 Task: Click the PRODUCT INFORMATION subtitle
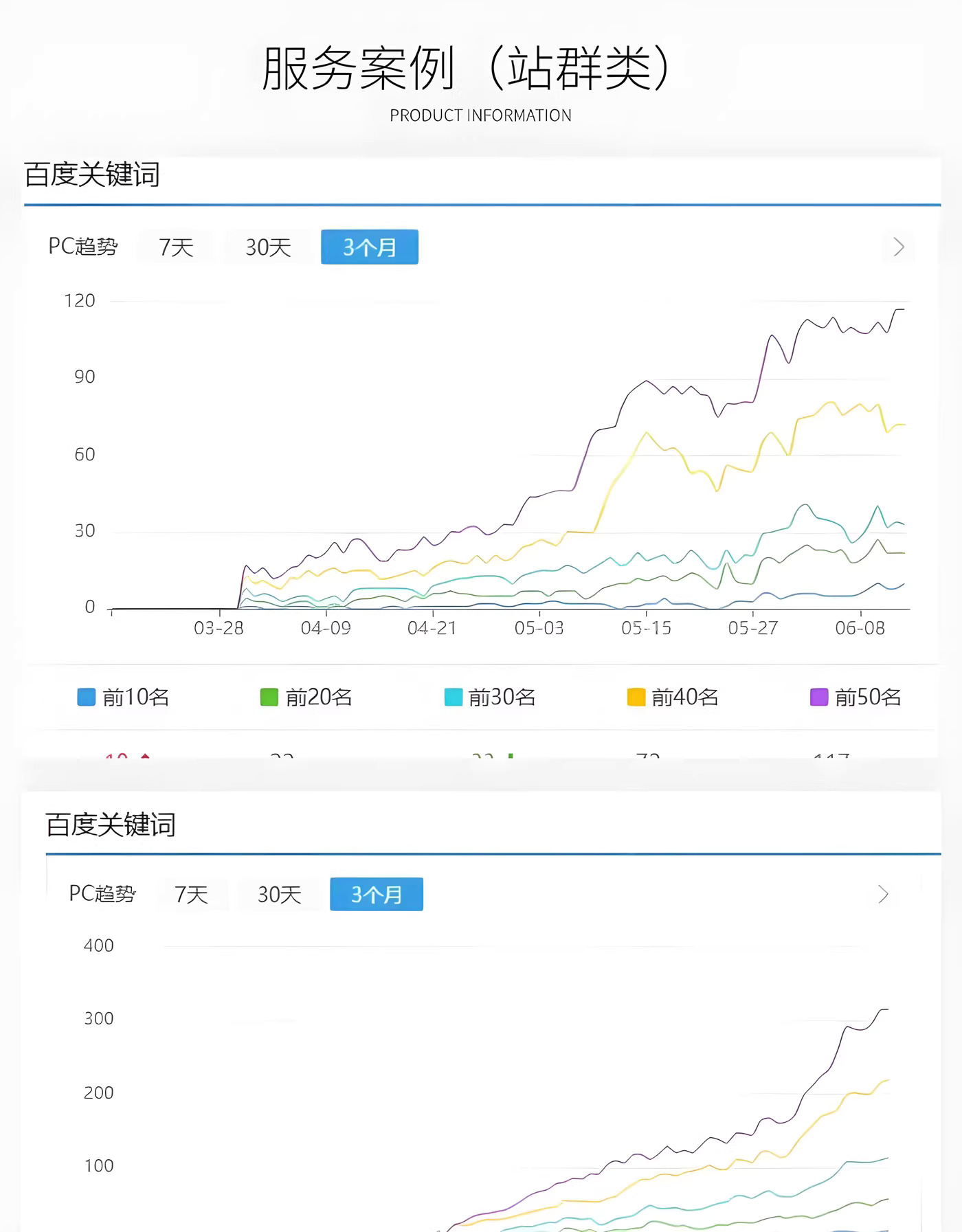[480, 115]
